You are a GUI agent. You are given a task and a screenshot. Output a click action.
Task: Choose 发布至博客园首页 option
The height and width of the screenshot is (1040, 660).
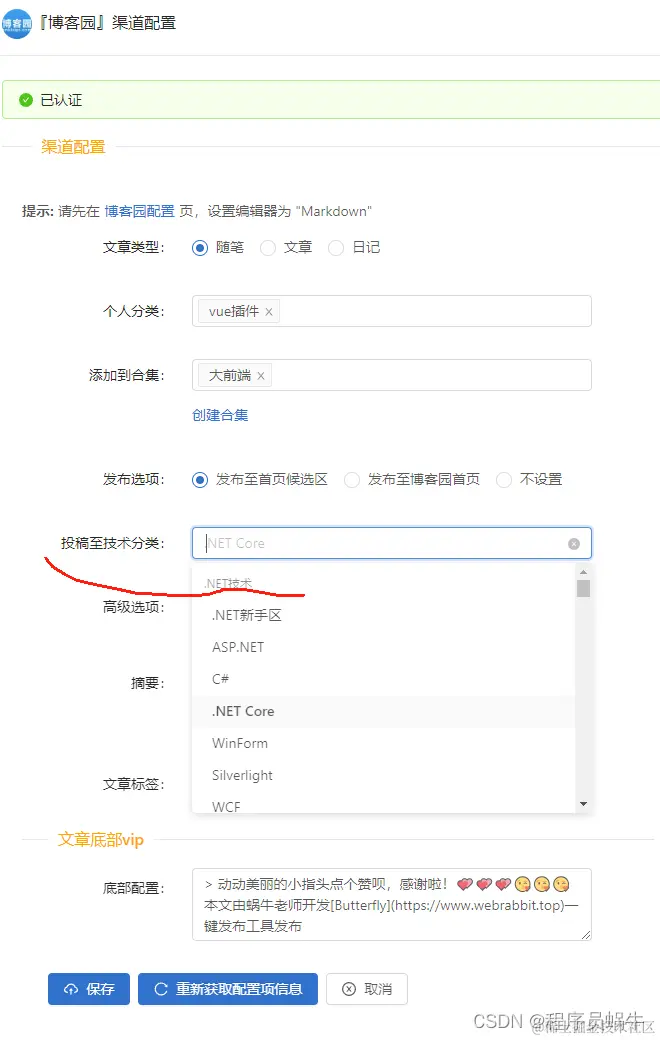[x=352, y=480]
